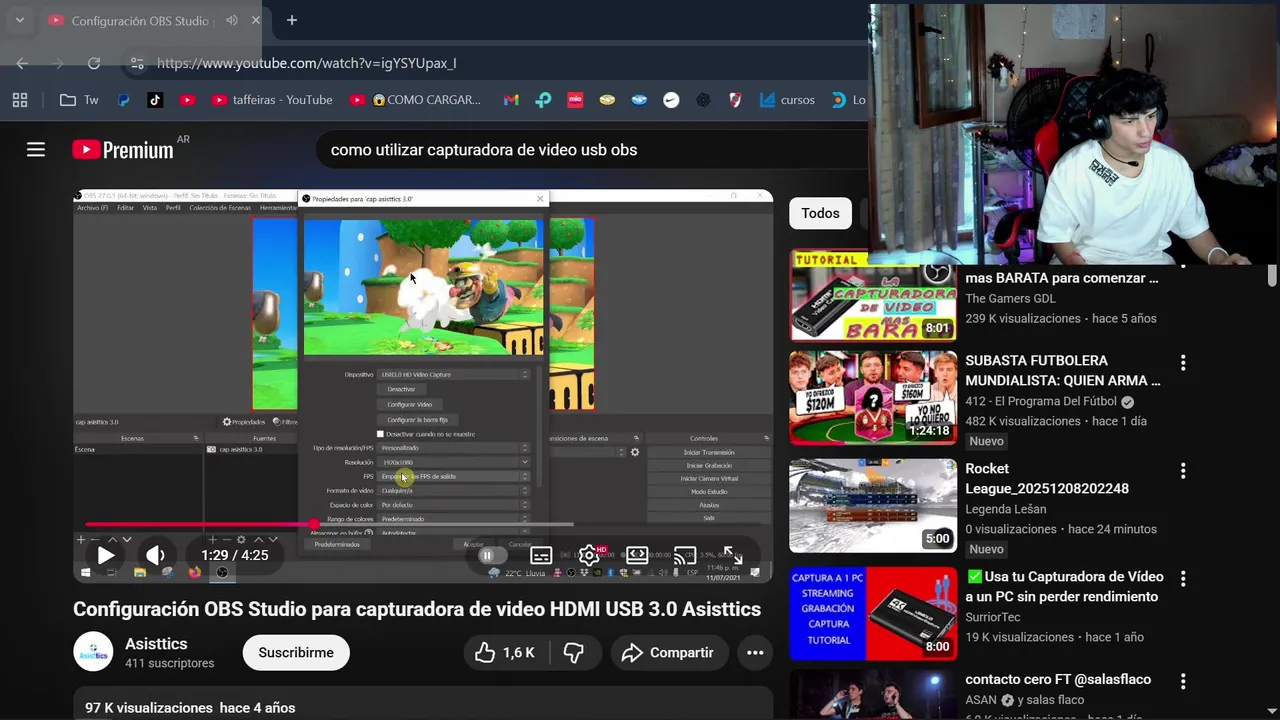Close the Configuración OBS Studio tab
This screenshot has height=720, width=1280.
(x=256, y=20)
